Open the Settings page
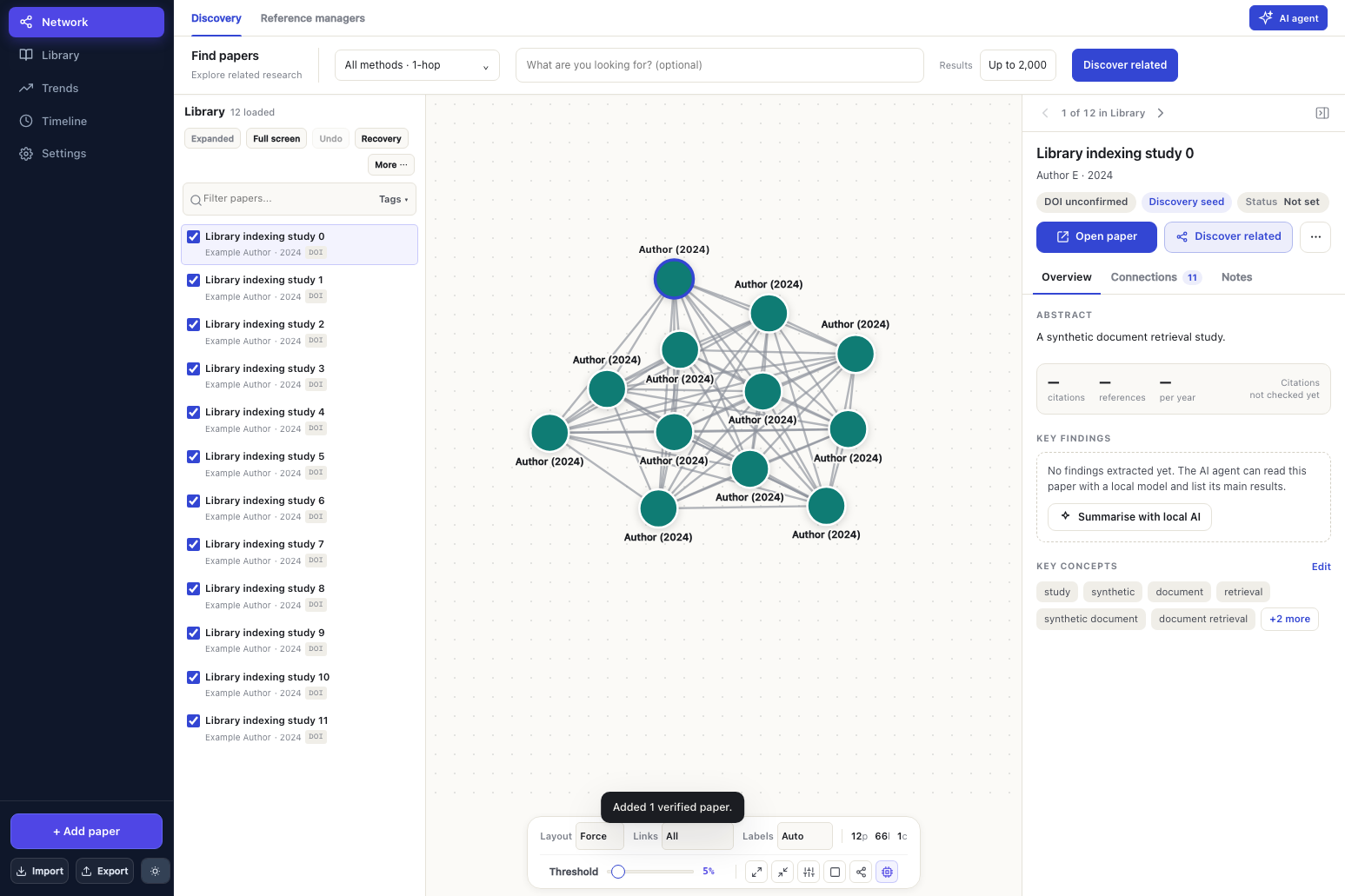 tap(86, 153)
